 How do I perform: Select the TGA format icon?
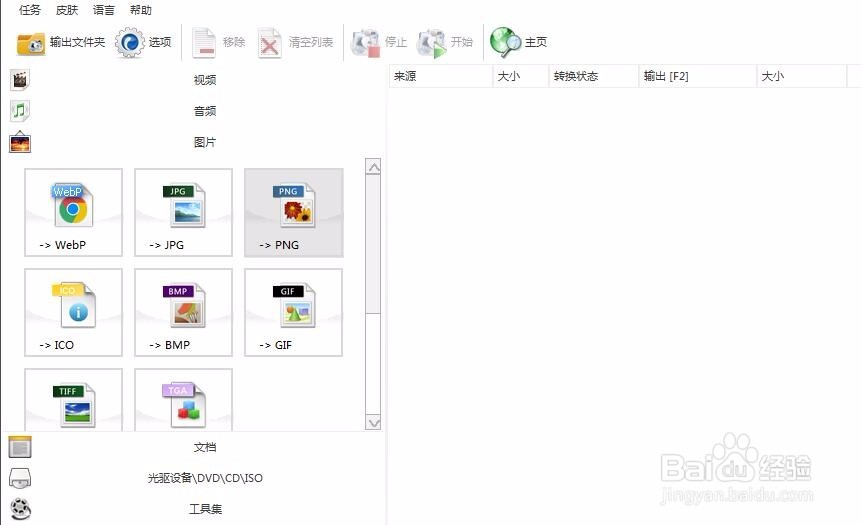tap(184, 405)
